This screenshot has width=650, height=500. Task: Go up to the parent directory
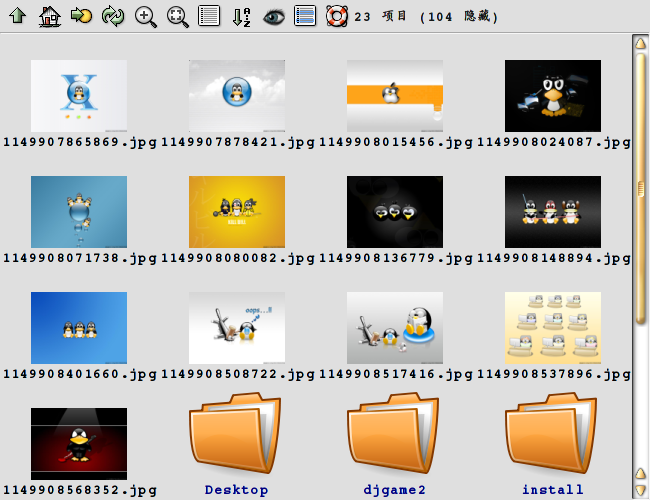(x=17, y=16)
